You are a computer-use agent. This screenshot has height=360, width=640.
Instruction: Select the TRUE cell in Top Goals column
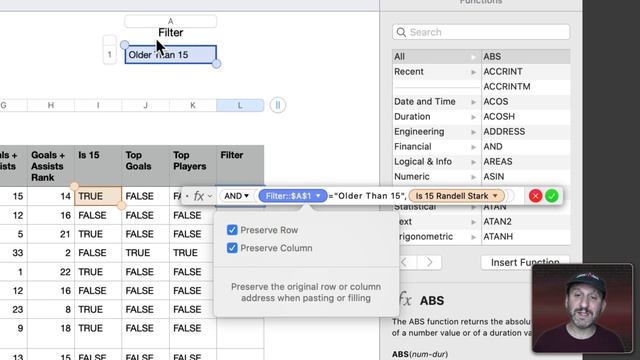click(145, 253)
